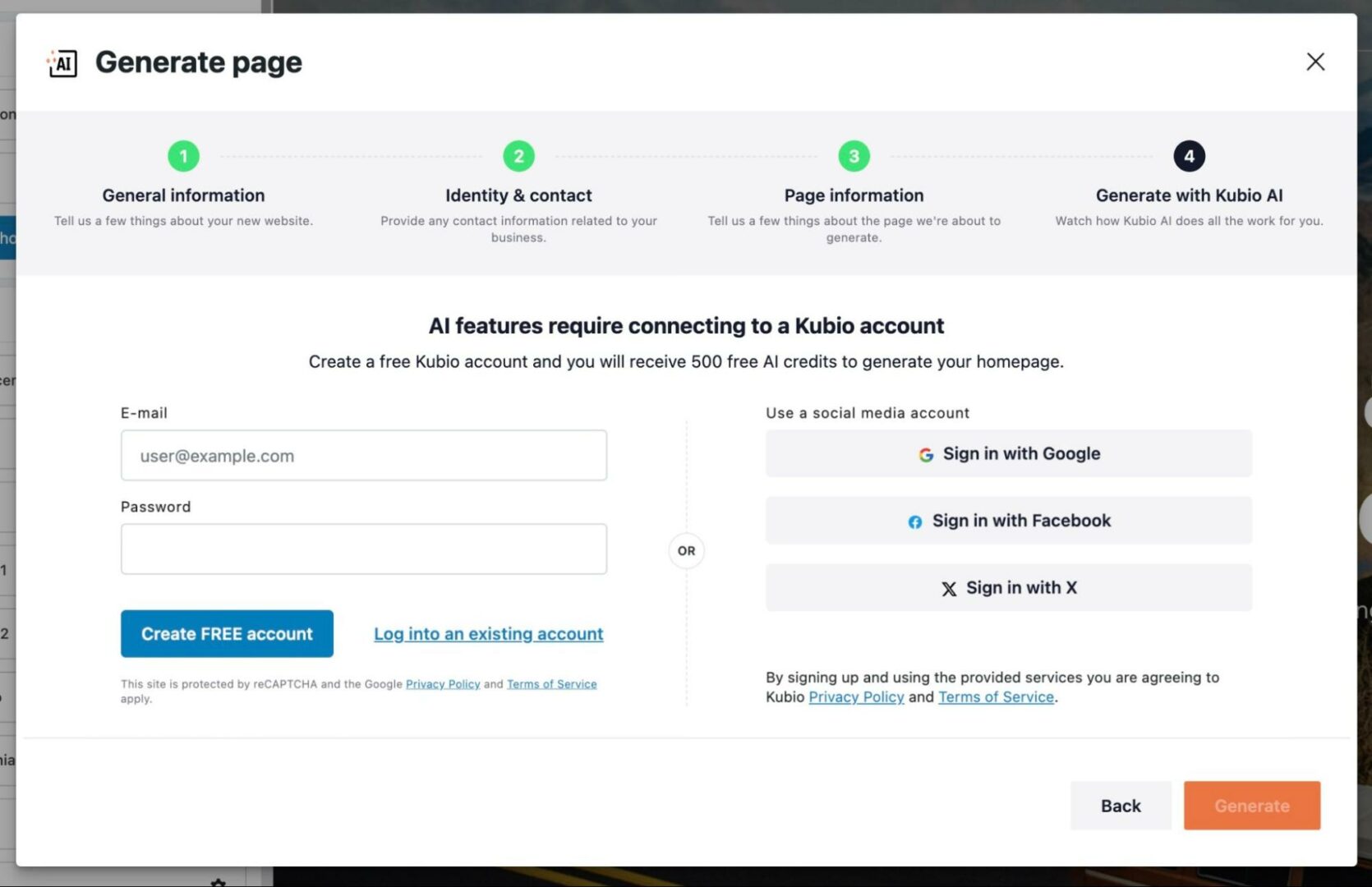1372x887 pixels.
Task: Click the Password input field
Action: 363,549
